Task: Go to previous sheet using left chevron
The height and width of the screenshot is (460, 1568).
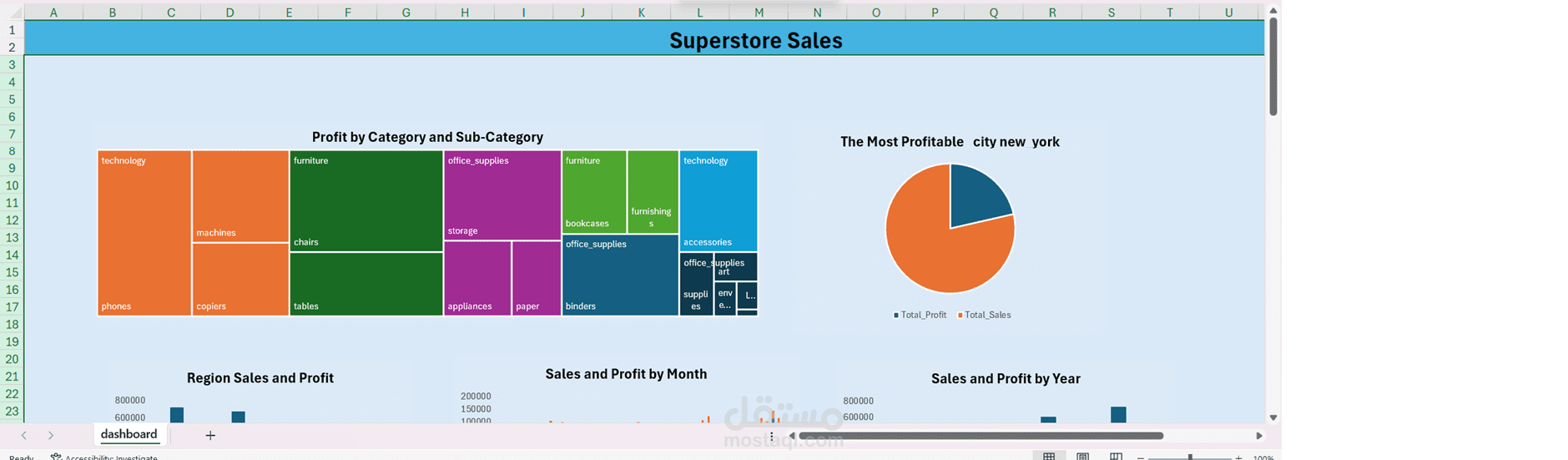Action: tap(24, 435)
